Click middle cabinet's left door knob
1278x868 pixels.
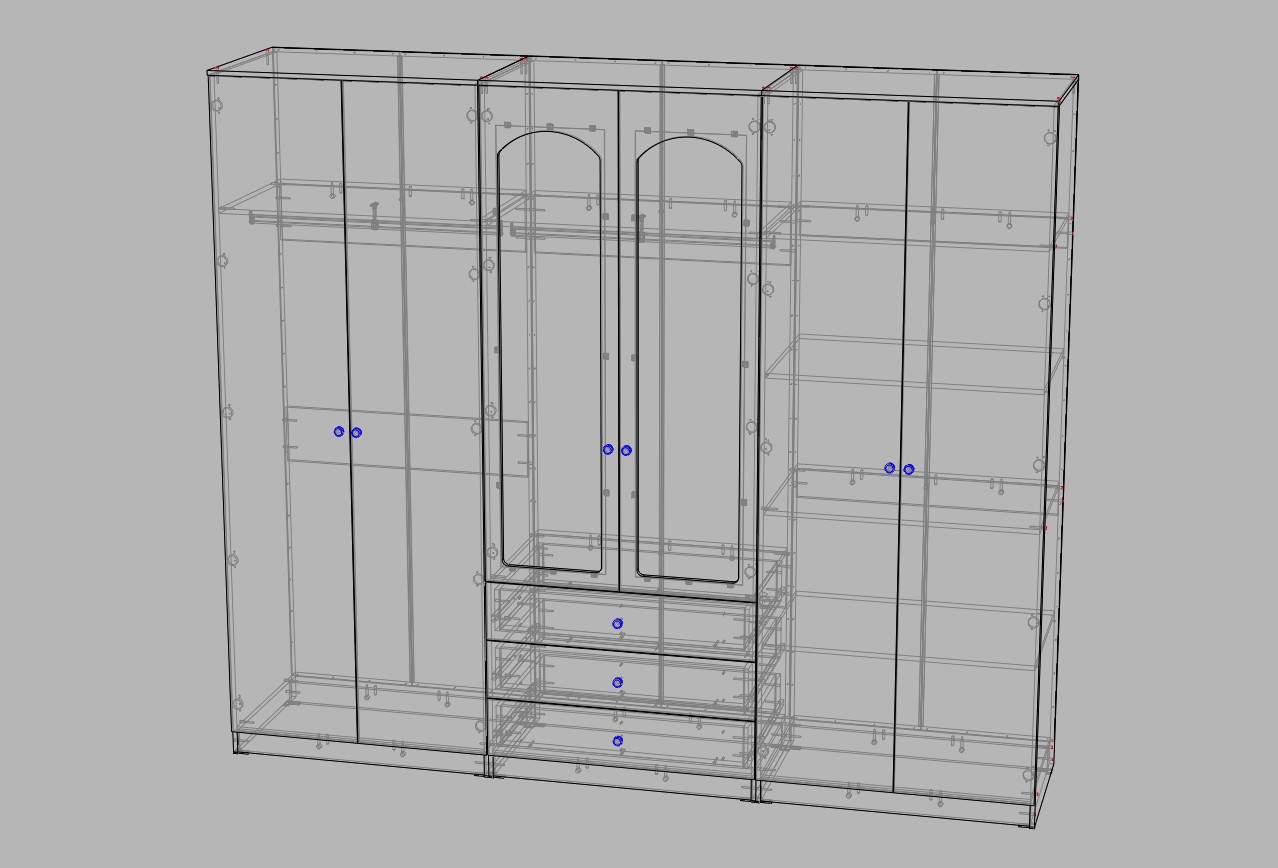[x=608, y=450]
